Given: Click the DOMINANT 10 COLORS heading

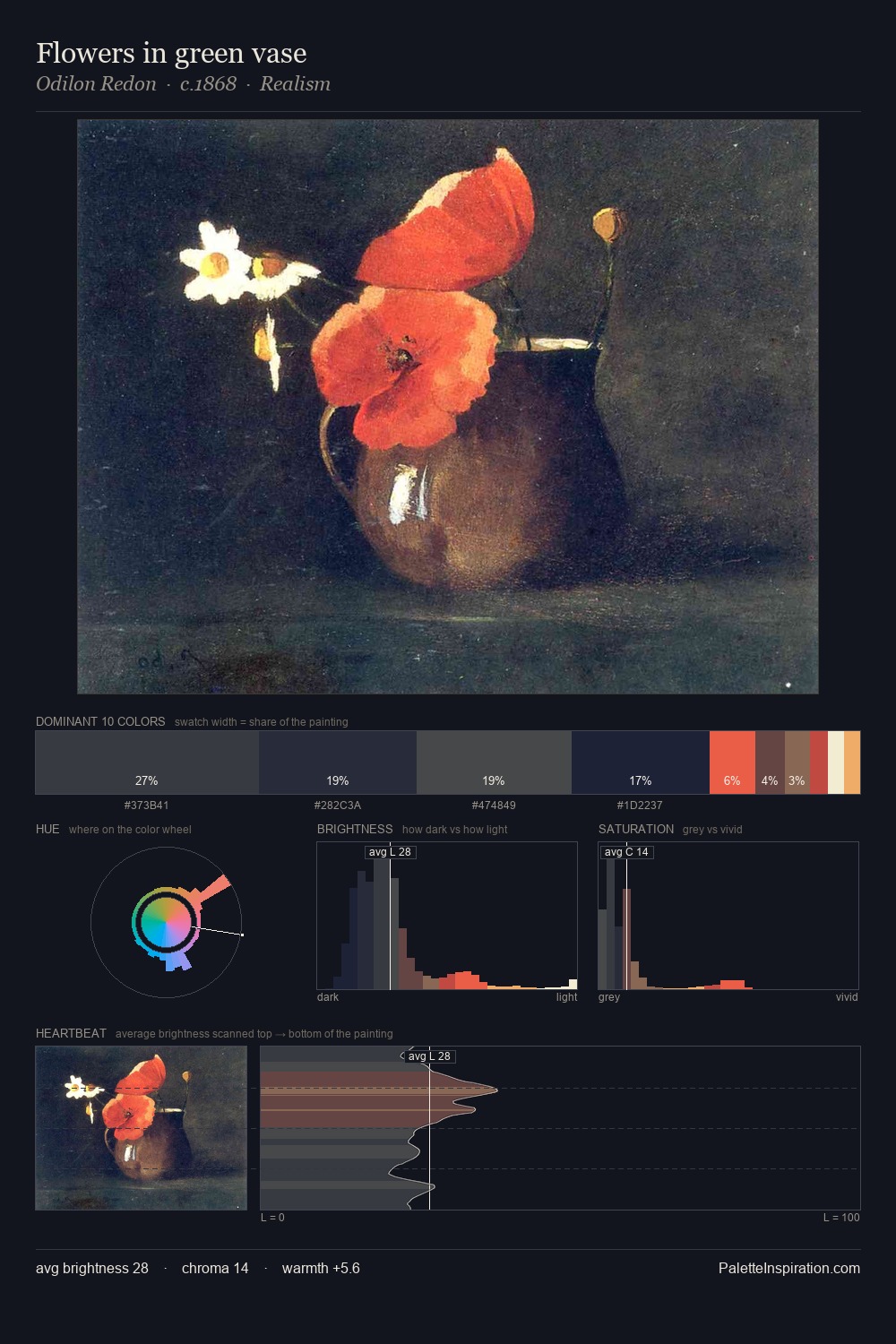Looking at the screenshot, I should [100, 721].
